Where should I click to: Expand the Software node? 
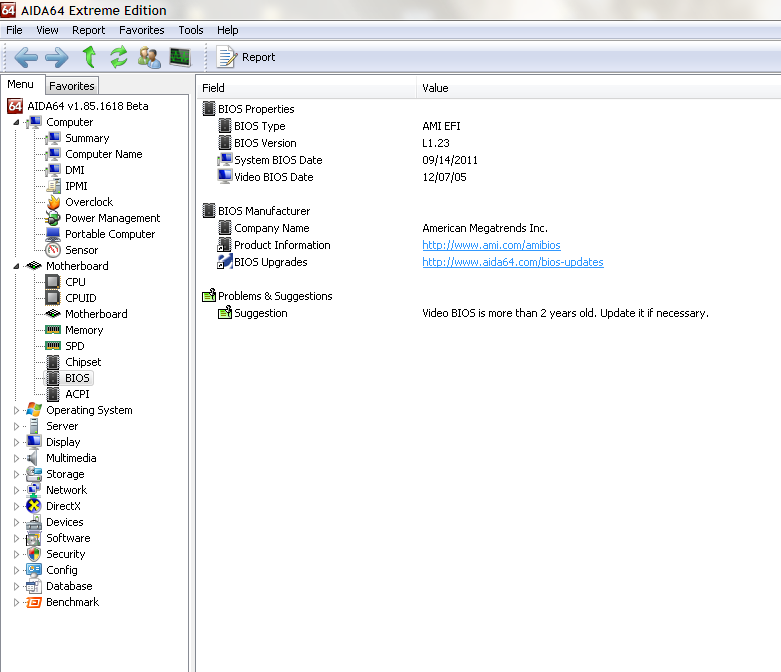[16, 538]
